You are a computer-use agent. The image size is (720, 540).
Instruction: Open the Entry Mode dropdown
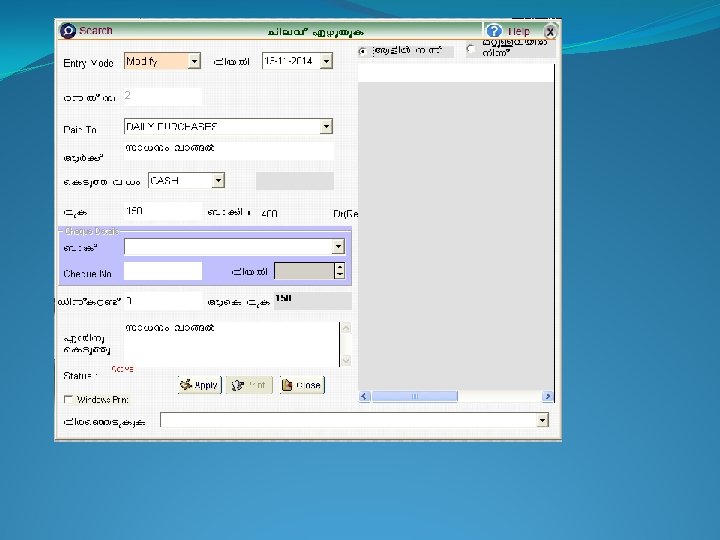tap(195, 61)
